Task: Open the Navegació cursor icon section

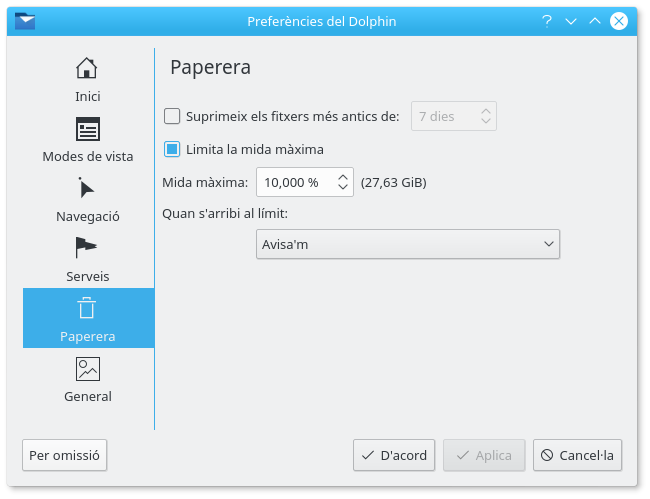Action: 88,188
